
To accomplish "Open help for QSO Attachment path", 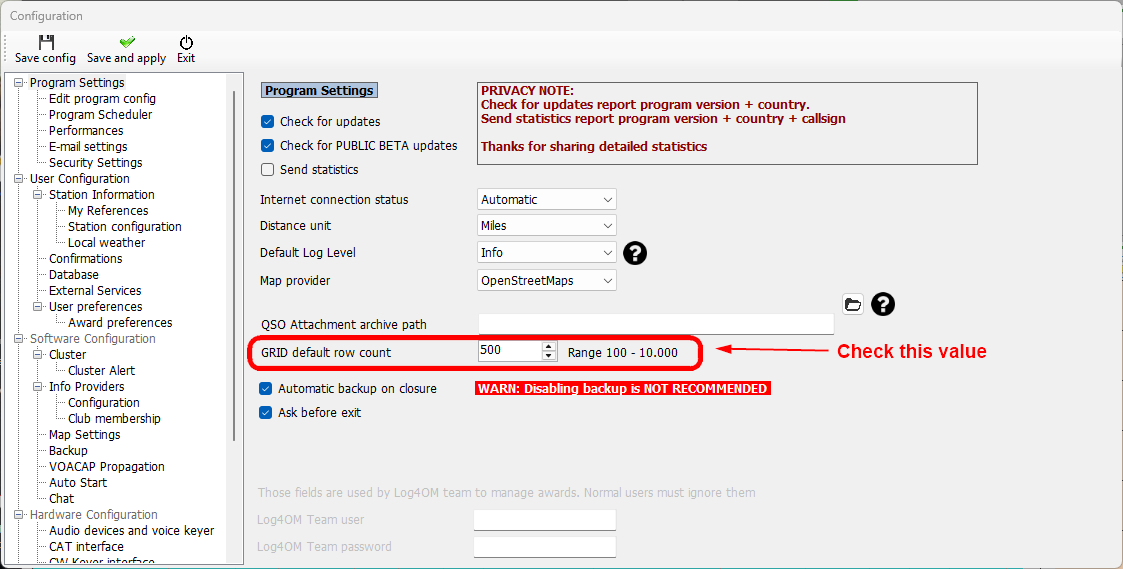I will [x=882, y=304].
